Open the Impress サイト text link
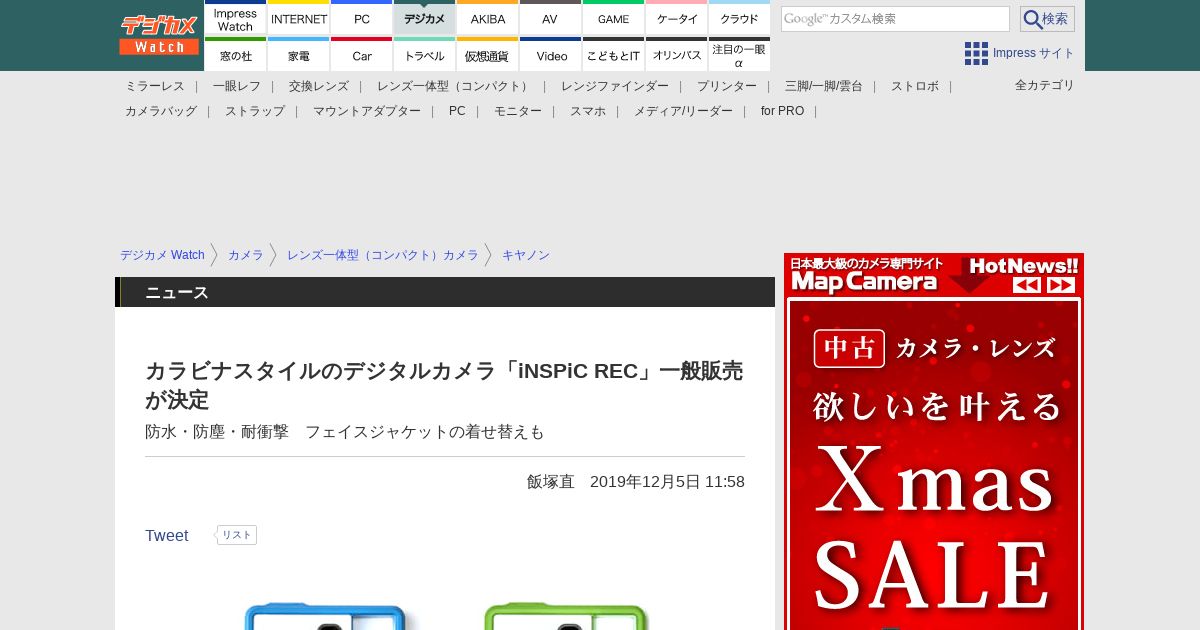 click(1034, 53)
